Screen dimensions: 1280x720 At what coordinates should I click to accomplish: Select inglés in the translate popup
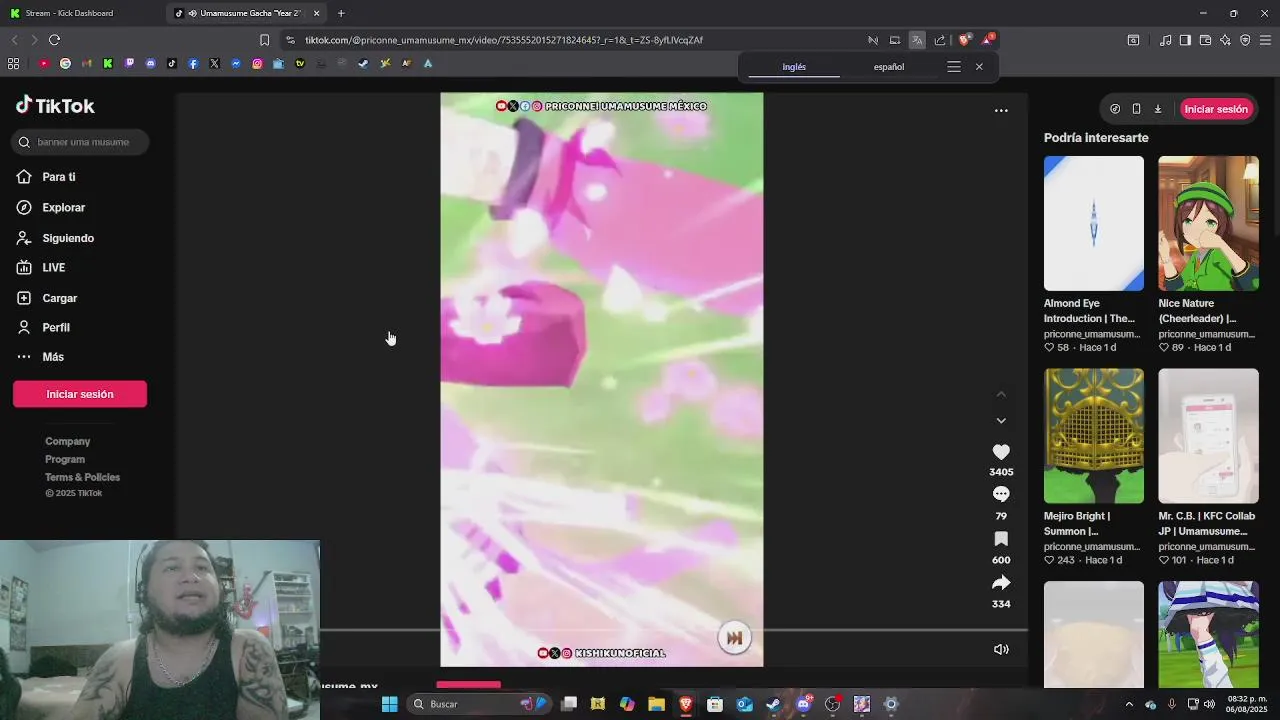(x=794, y=67)
